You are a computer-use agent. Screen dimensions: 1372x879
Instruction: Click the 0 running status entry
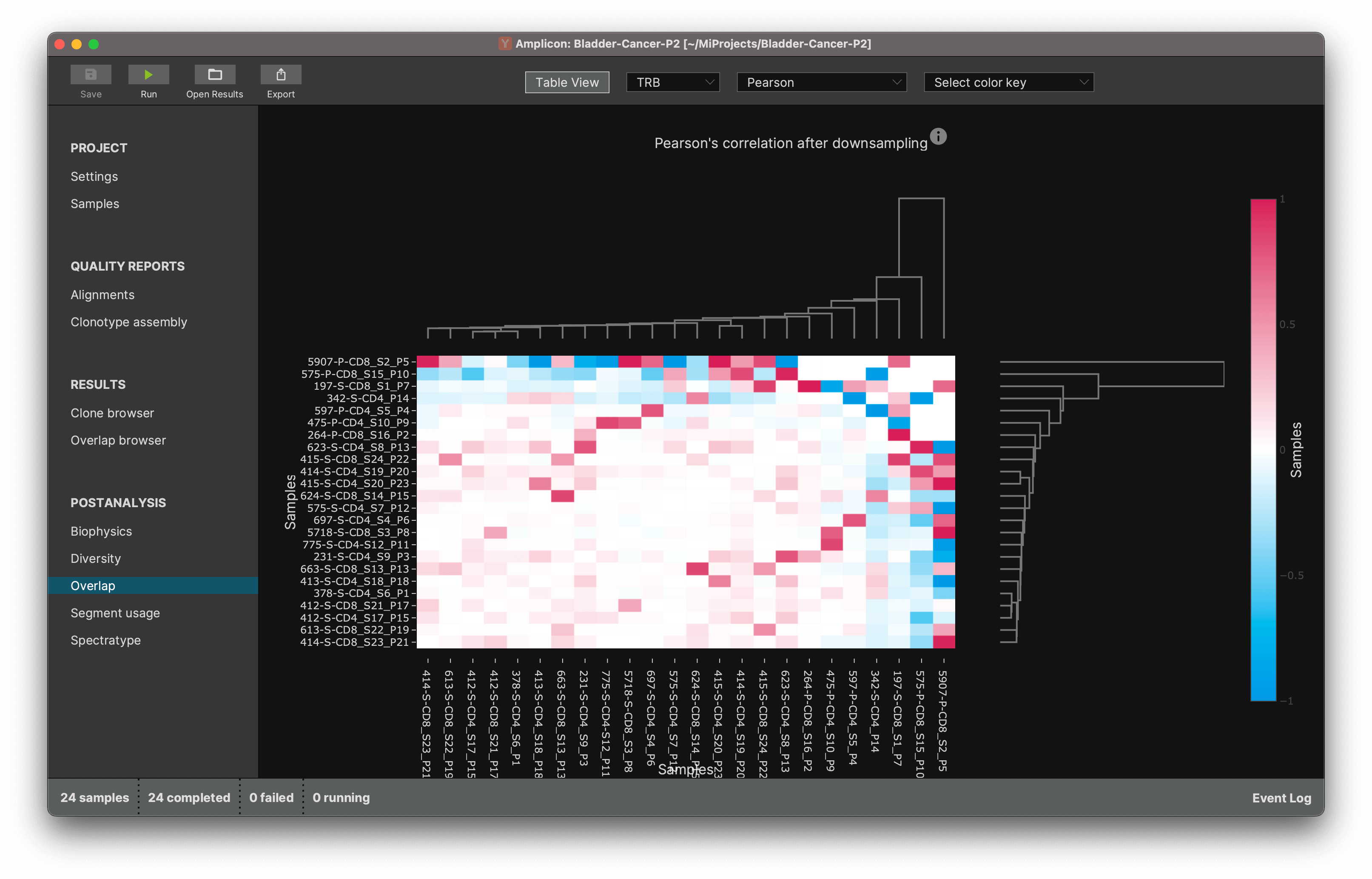point(341,797)
